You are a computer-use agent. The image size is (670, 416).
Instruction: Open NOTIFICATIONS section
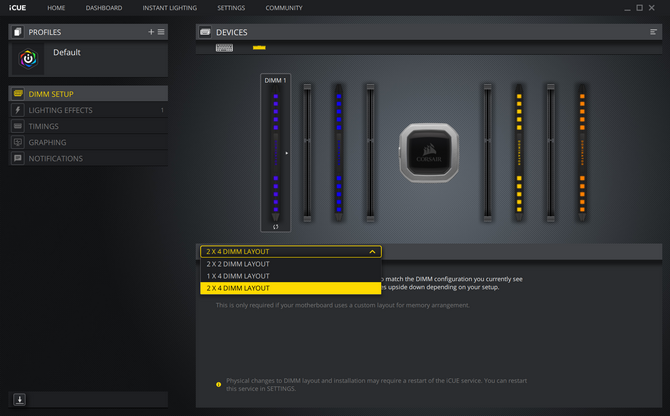point(88,158)
